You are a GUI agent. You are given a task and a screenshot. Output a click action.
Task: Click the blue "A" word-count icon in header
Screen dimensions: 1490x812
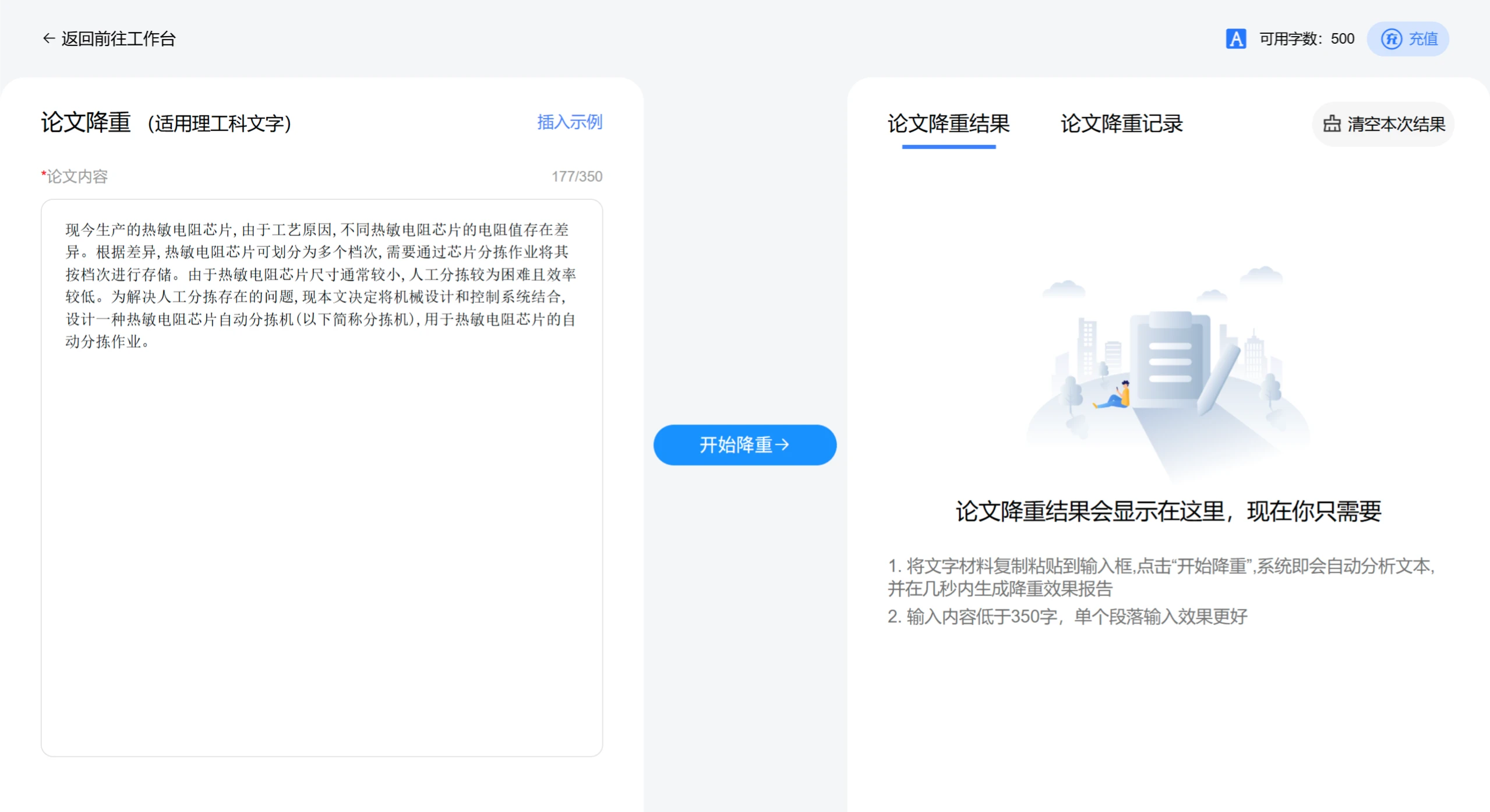1237,39
